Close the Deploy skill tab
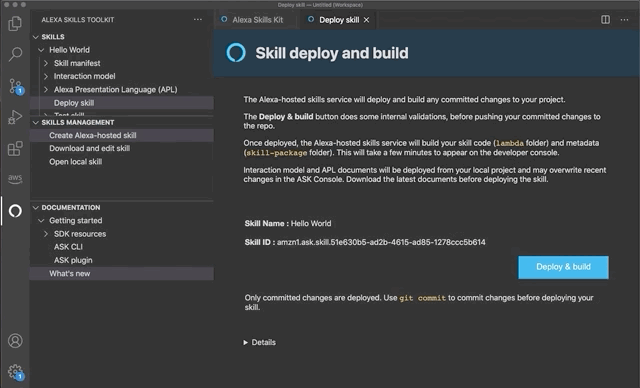The width and height of the screenshot is (640, 388). coord(367,20)
